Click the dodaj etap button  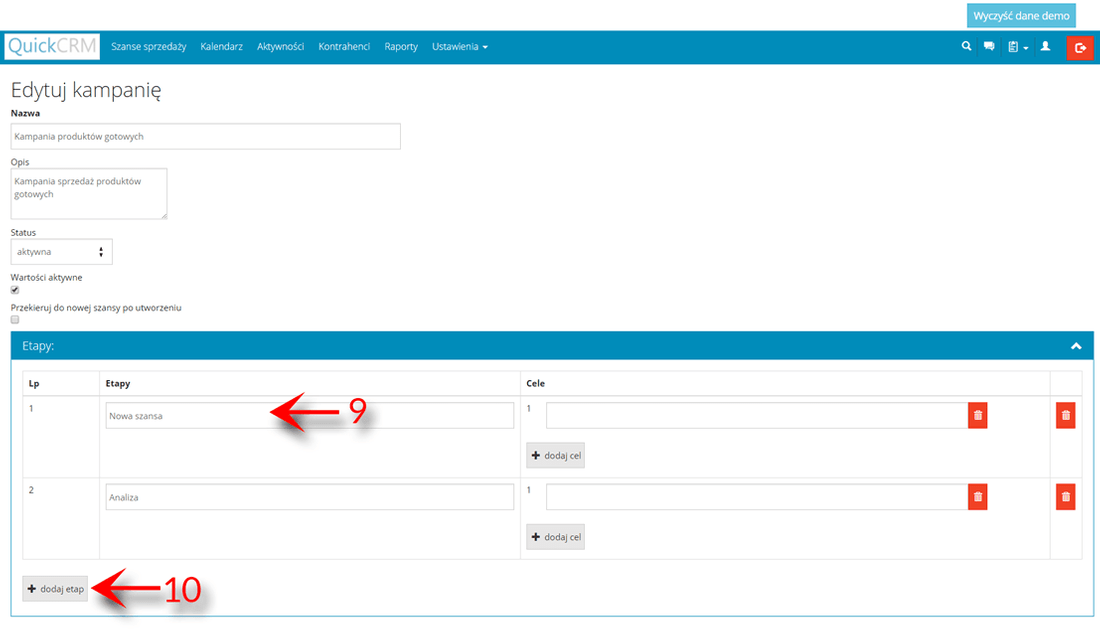coord(56,589)
